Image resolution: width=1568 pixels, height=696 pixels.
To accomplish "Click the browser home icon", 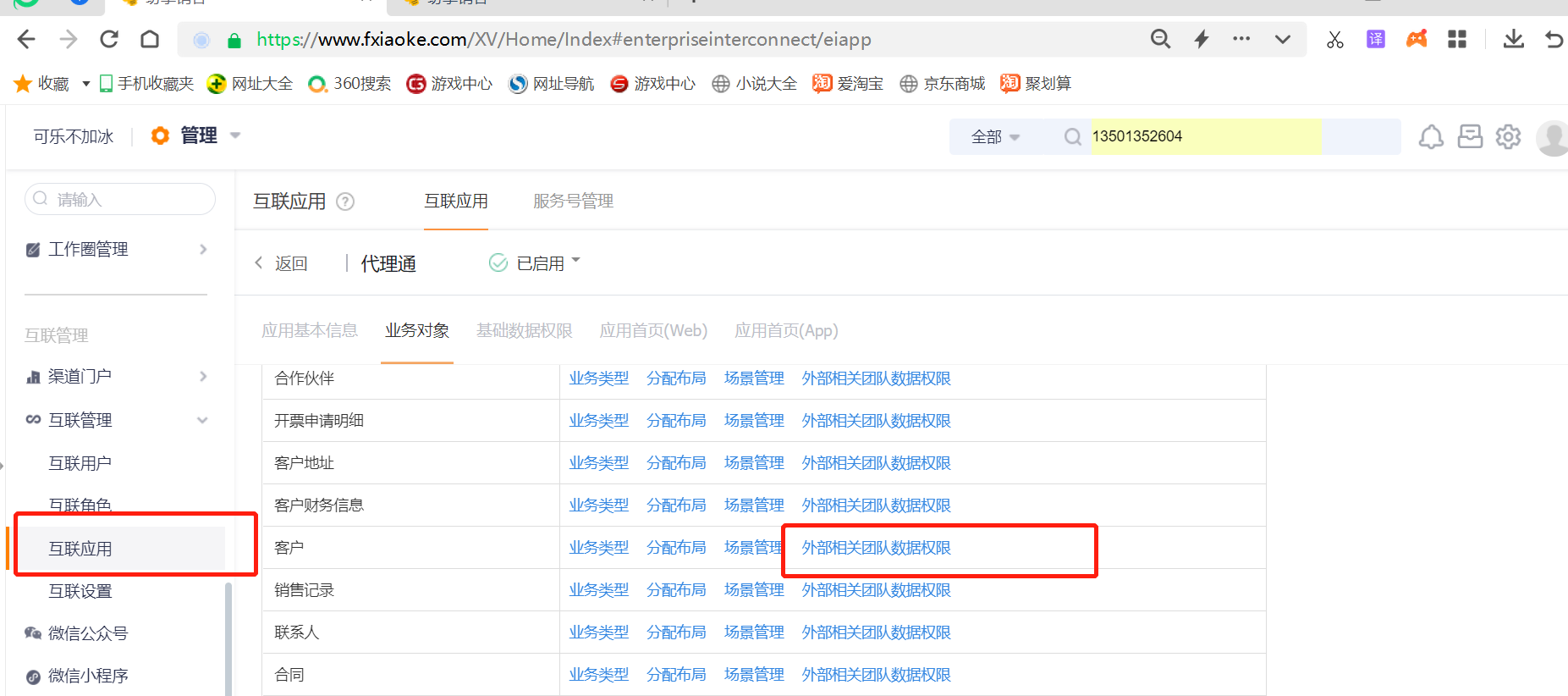I will [150, 39].
